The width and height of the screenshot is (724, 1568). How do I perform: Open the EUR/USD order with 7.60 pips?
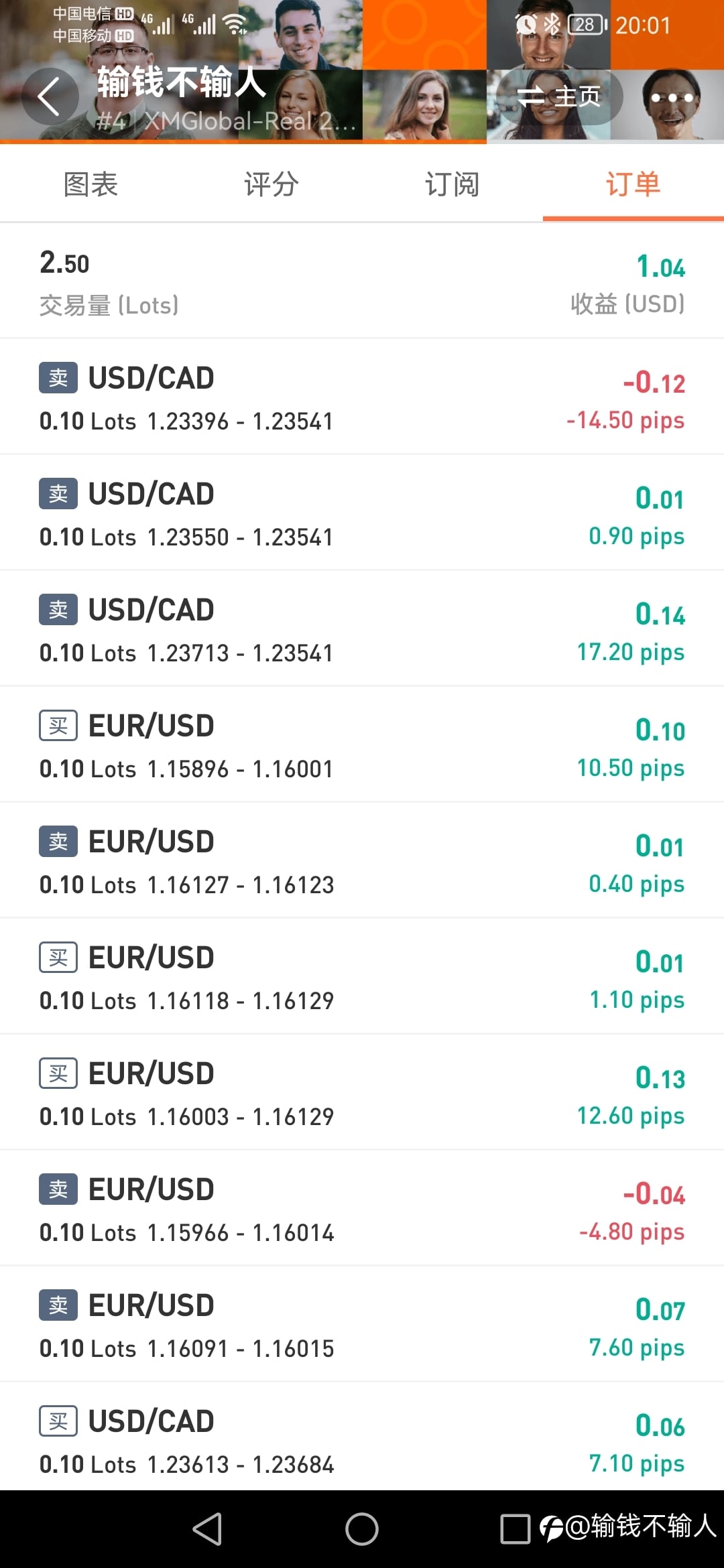tap(362, 1324)
